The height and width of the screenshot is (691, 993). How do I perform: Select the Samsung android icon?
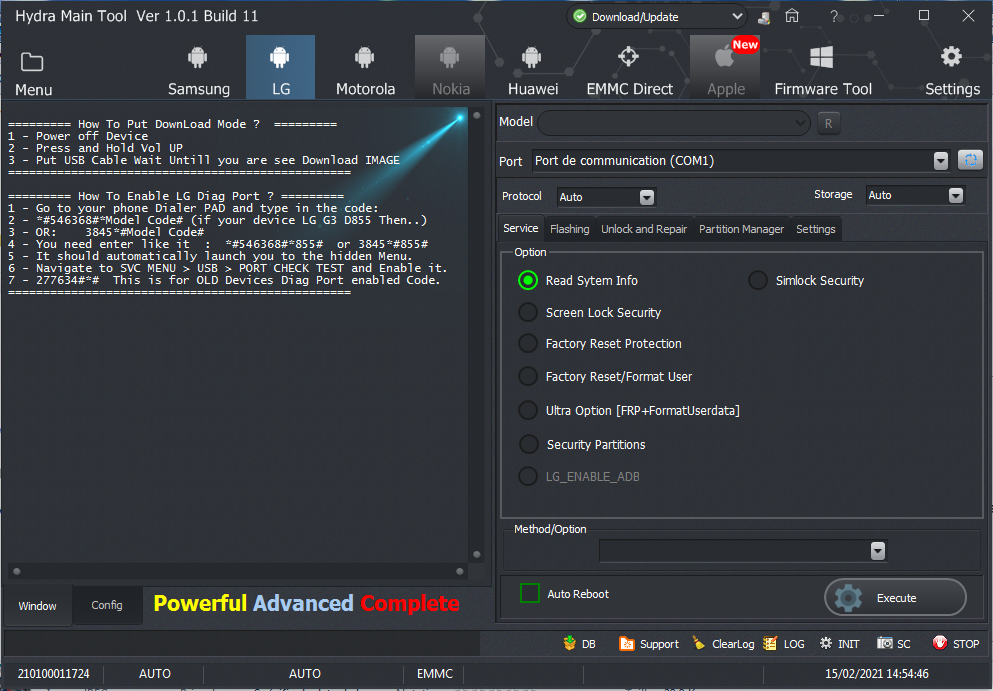pos(198,58)
